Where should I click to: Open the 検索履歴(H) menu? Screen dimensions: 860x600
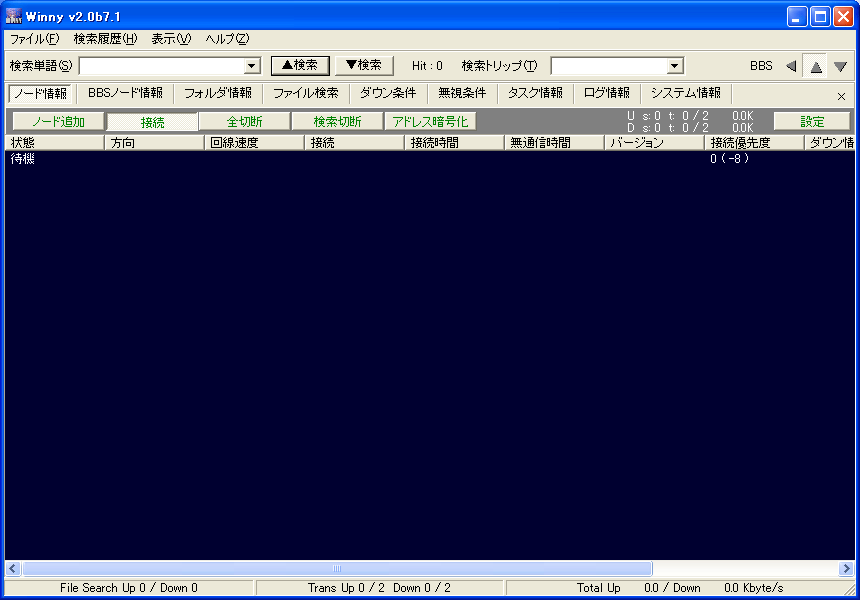pyautogui.click(x=105, y=39)
